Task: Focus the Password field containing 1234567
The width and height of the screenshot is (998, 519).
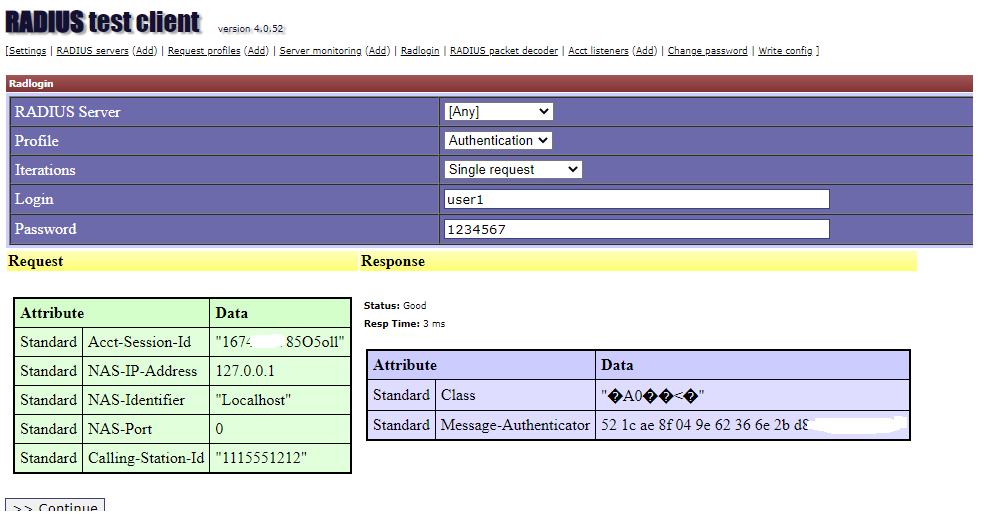Action: [636, 229]
